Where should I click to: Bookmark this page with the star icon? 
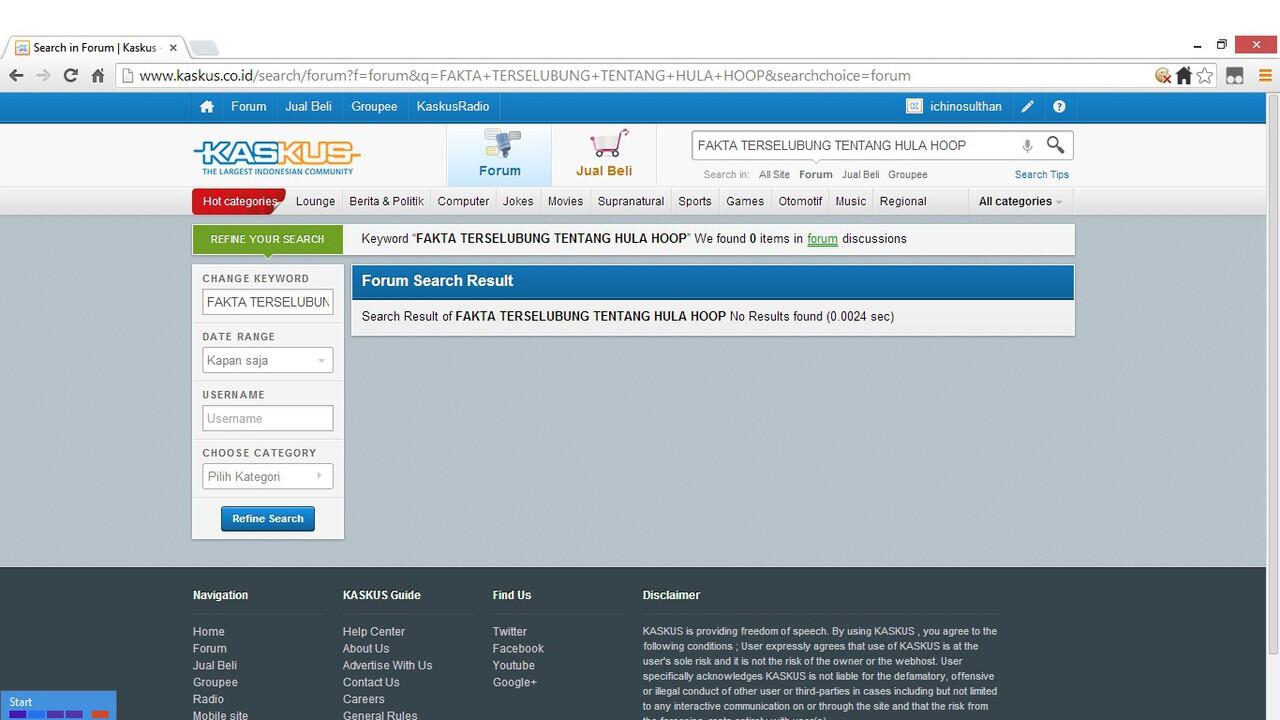(x=1205, y=75)
